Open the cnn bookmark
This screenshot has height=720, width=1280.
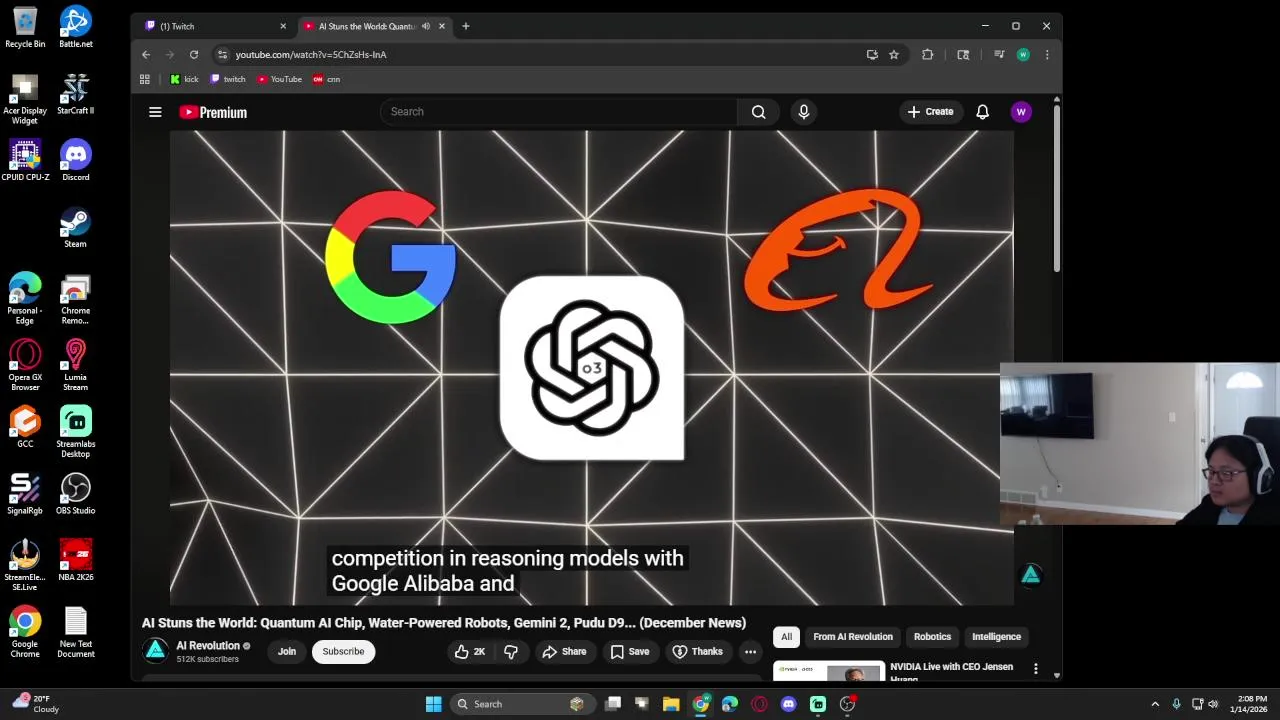[x=327, y=79]
